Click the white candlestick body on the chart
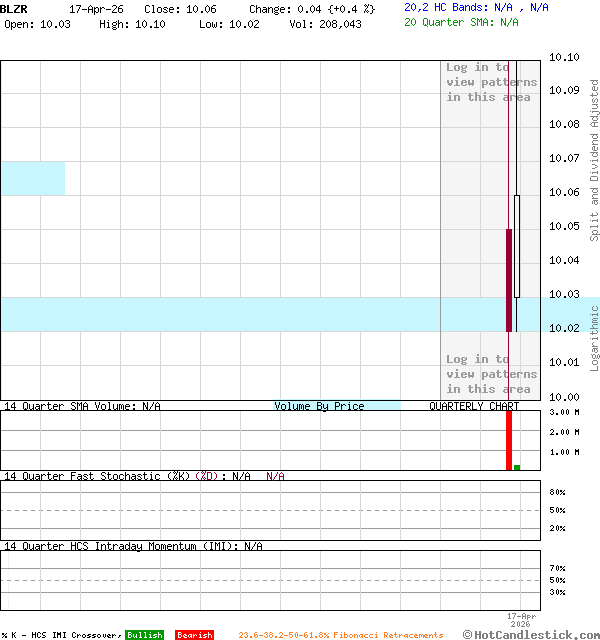The width and height of the screenshot is (600, 640). coord(517,246)
